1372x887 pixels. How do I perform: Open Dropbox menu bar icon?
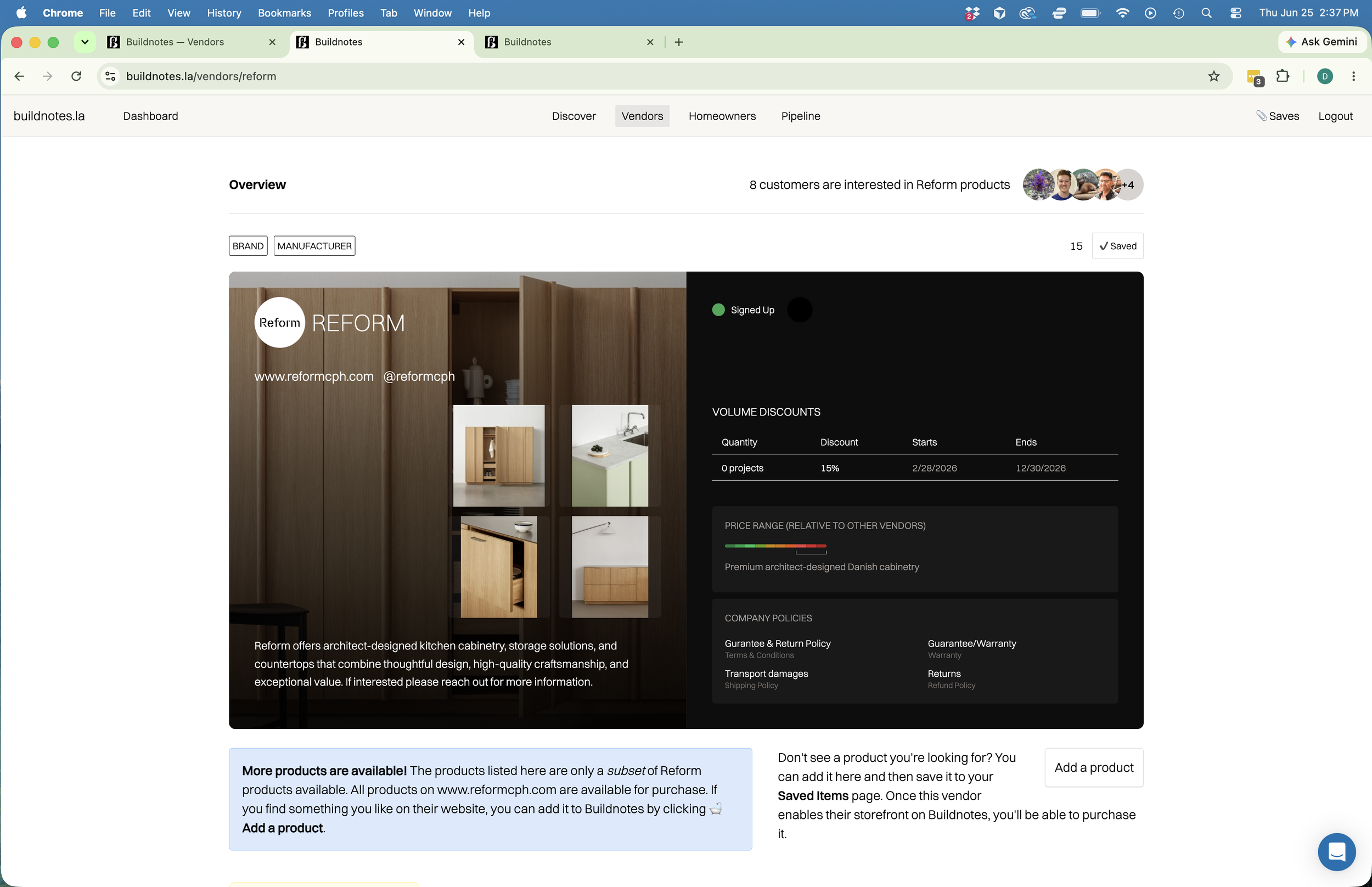pyautogui.click(x=972, y=13)
